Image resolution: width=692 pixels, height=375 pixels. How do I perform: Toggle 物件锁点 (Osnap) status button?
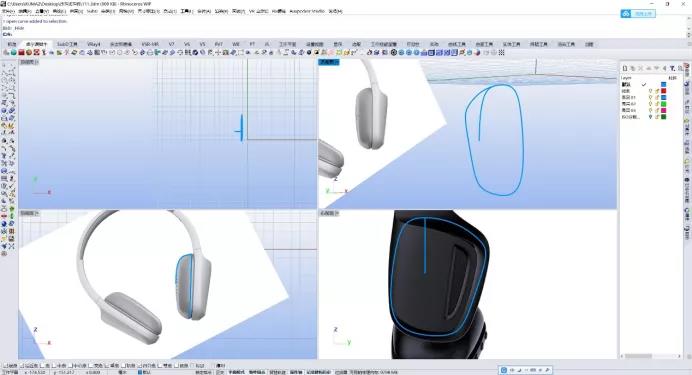coord(257,372)
